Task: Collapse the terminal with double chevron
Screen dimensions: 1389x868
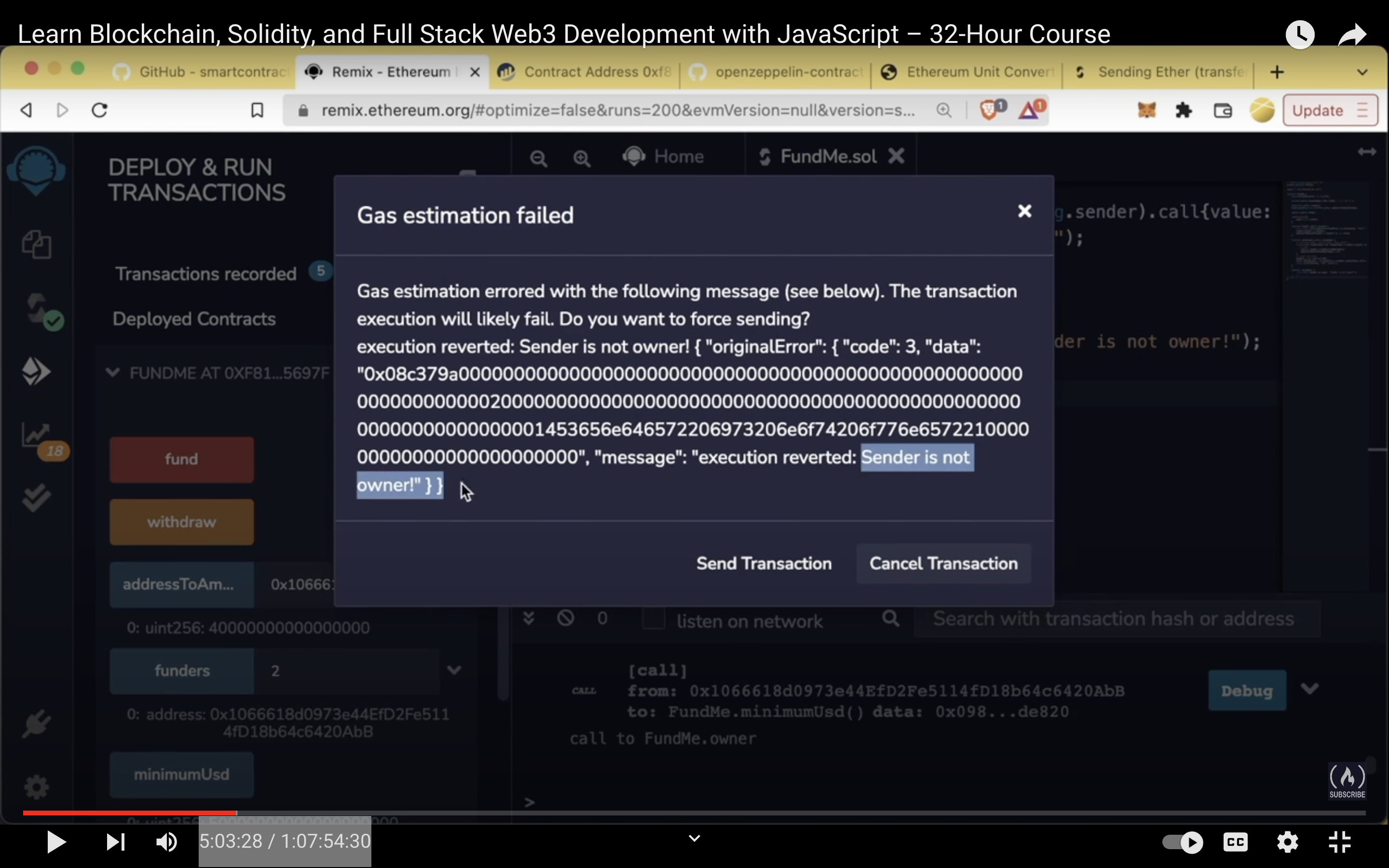Action: (529, 618)
